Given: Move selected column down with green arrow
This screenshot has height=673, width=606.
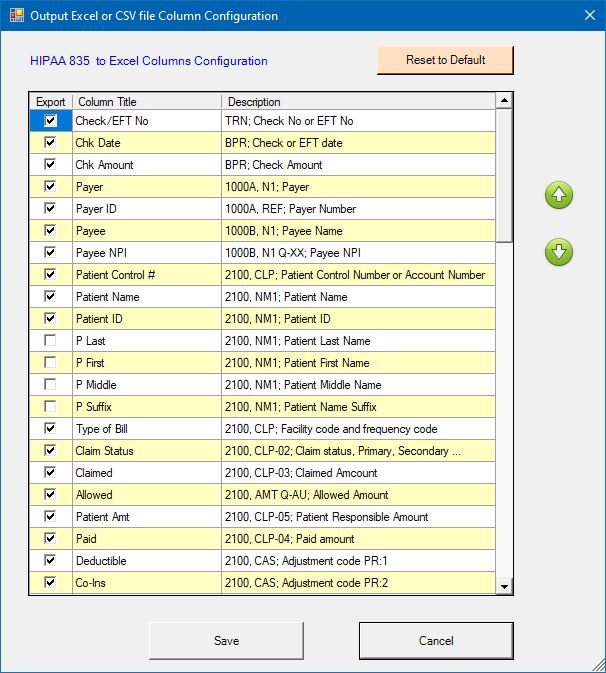Looking at the screenshot, I should click(559, 252).
